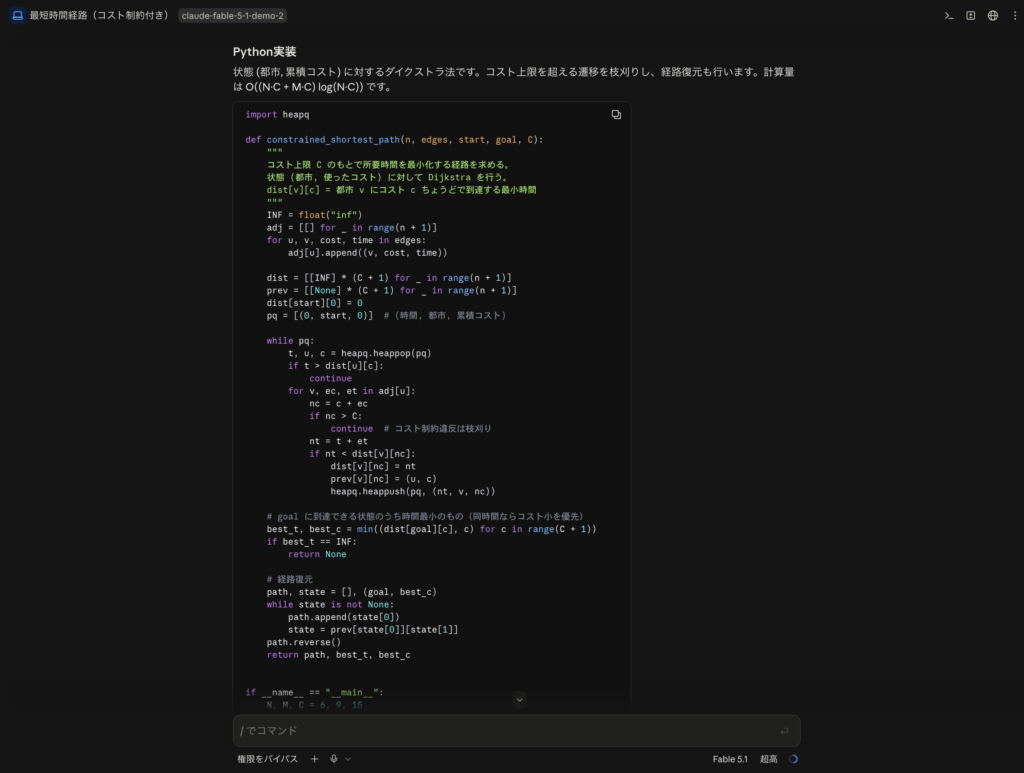Open the terminal panel icon

coord(949,16)
